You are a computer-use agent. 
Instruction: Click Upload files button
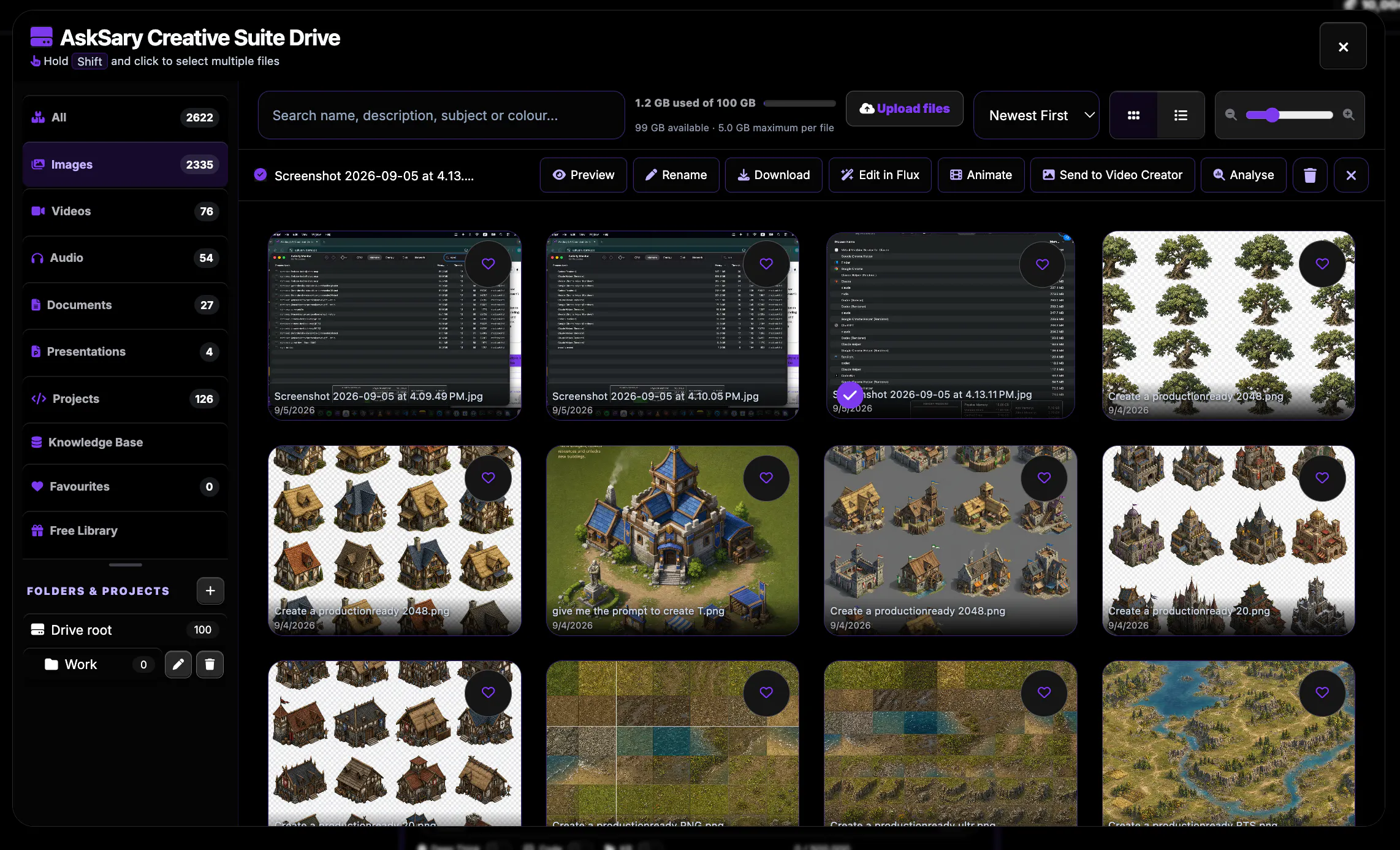[x=905, y=109]
